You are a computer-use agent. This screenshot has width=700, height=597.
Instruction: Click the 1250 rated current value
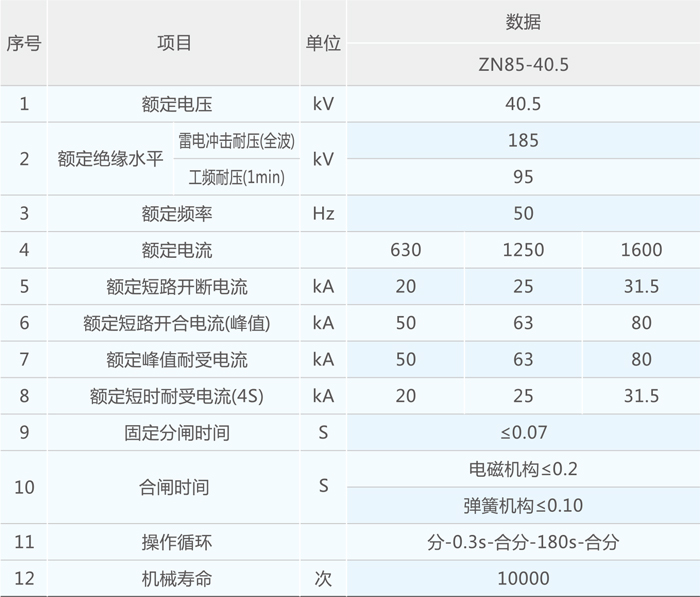point(523,250)
